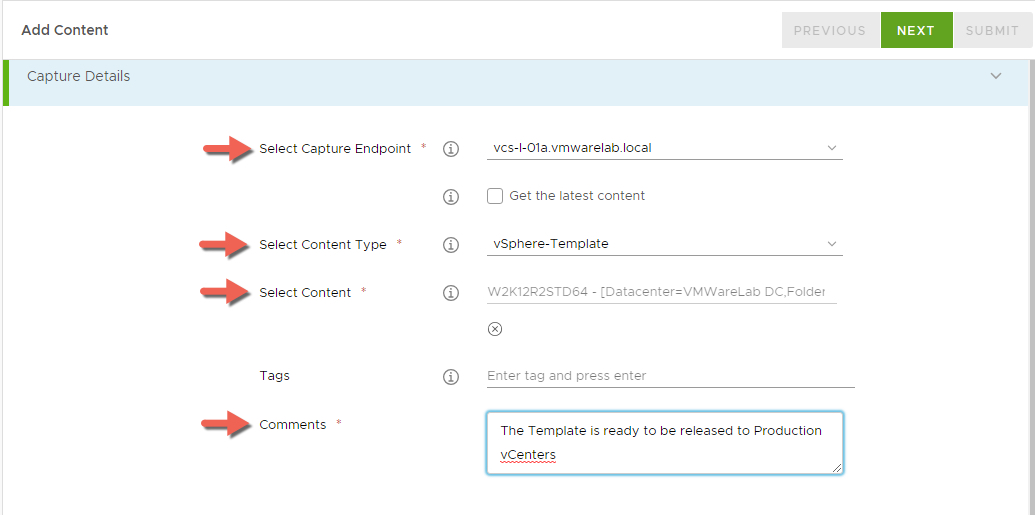Open the Select Content Type dropdown
The image size is (1035, 515).
664,244
